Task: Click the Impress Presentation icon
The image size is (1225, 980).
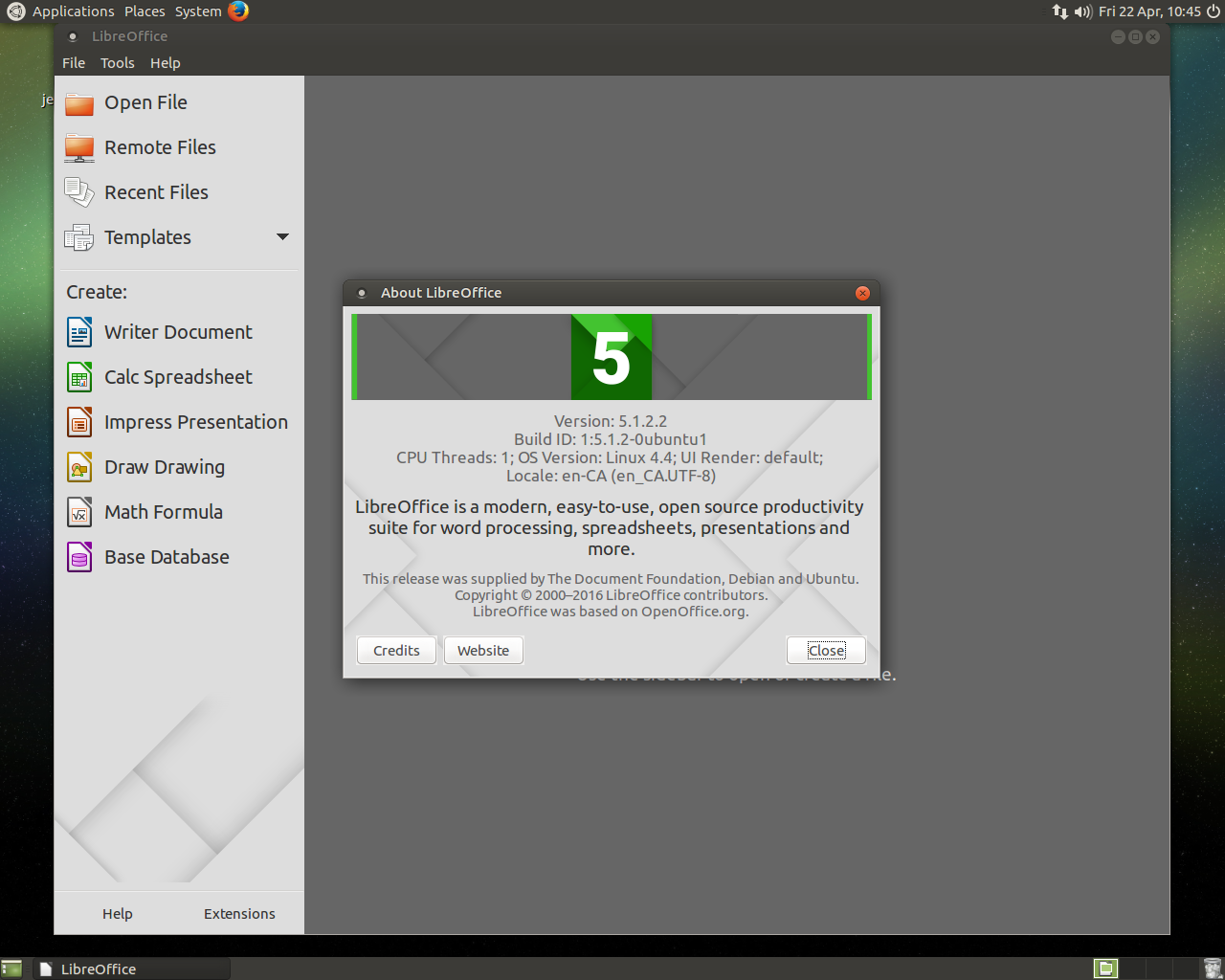Action: pos(79,422)
